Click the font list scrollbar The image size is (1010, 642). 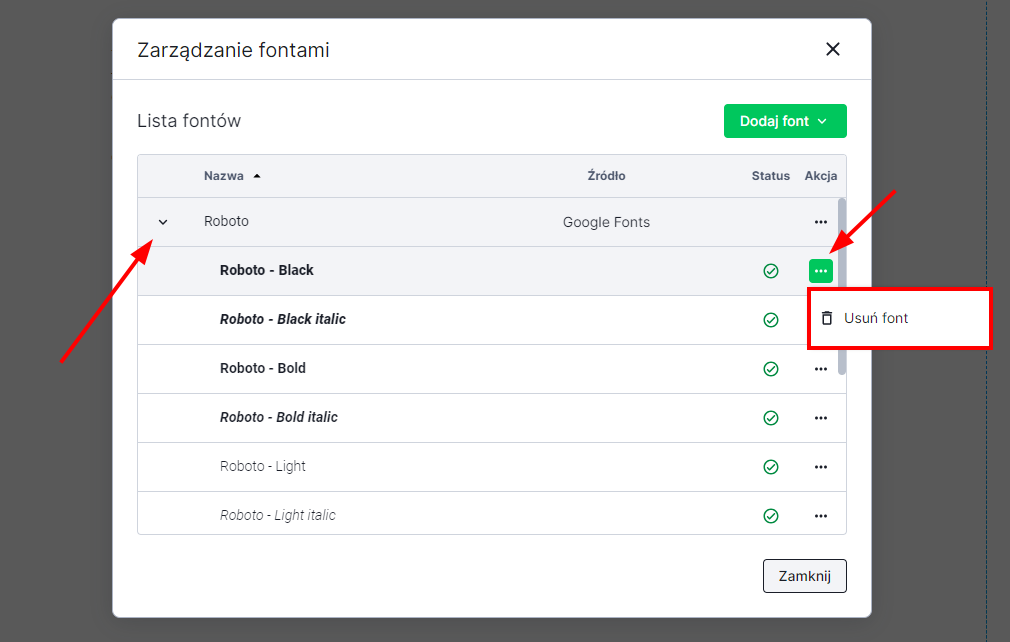842,285
